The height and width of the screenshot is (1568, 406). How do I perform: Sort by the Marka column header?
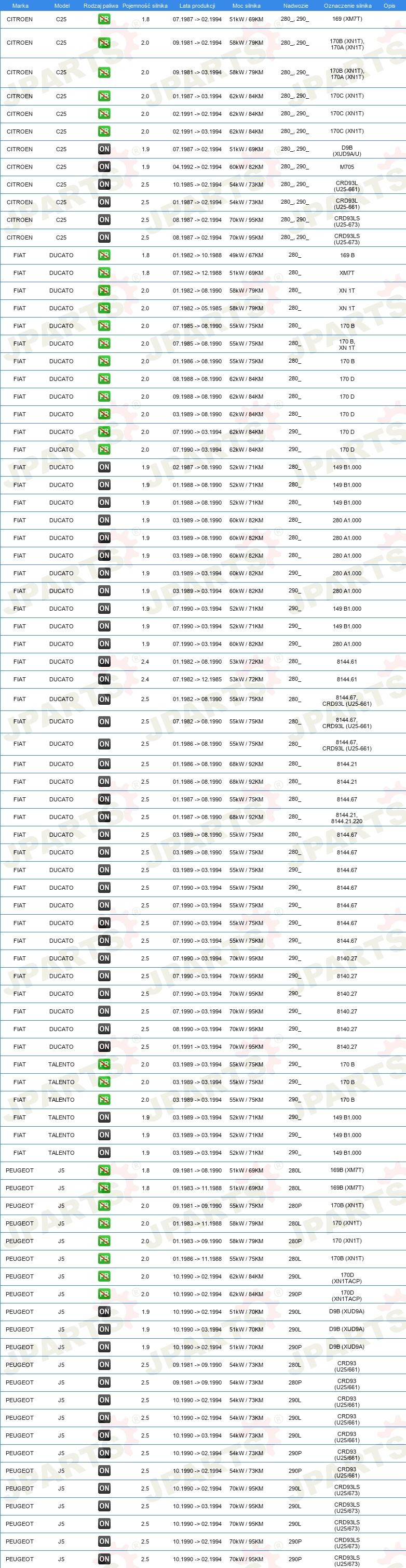20,6
